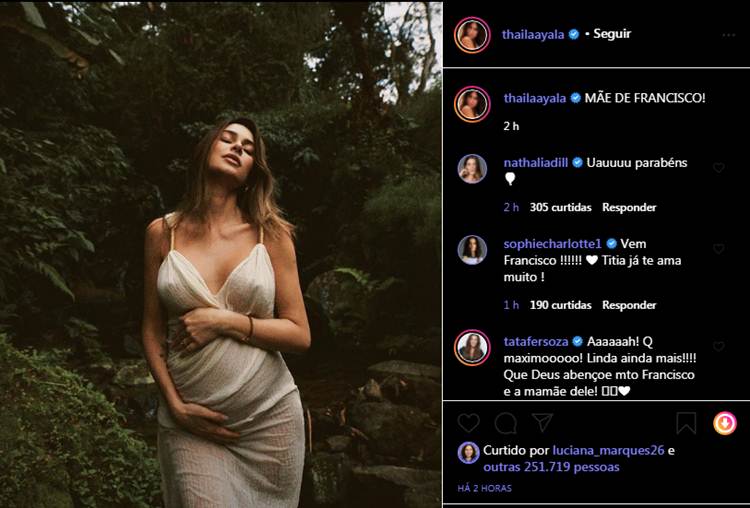Reply to nathaliadill's comment
The height and width of the screenshot is (508, 750).
pyautogui.click(x=629, y=207)
